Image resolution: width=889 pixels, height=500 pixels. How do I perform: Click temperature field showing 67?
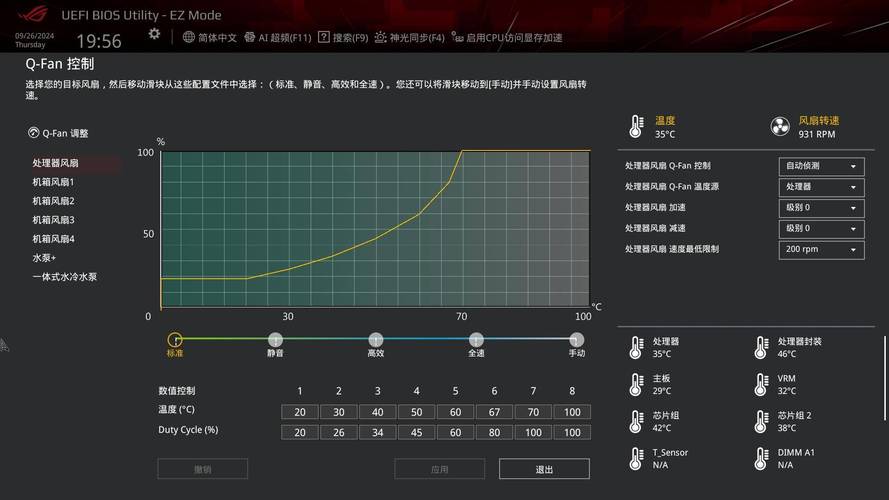click(494, 412)
